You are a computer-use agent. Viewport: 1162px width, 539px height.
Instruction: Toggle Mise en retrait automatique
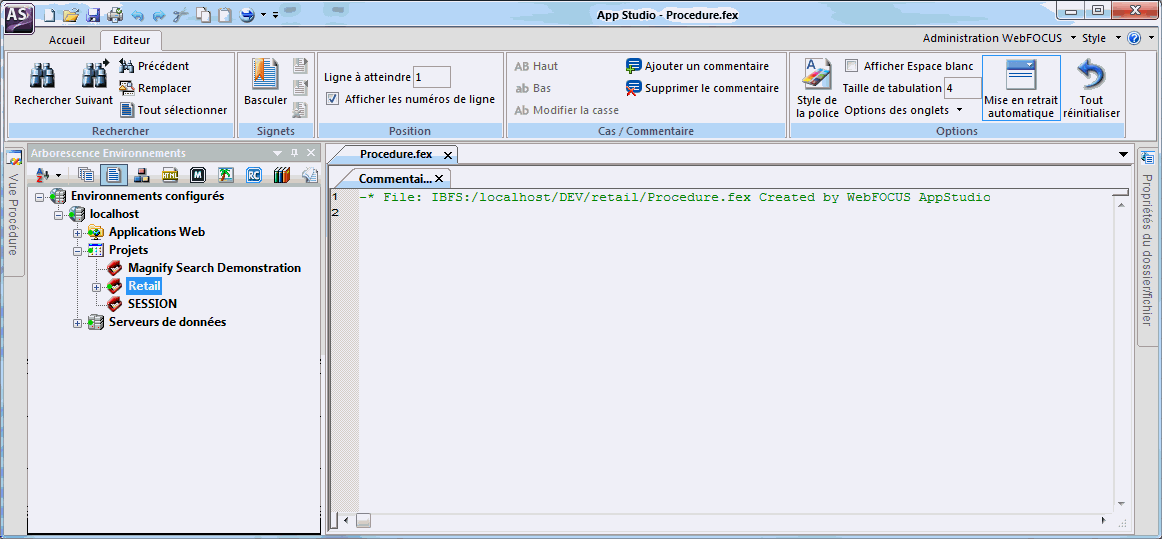coord(1020,87)
